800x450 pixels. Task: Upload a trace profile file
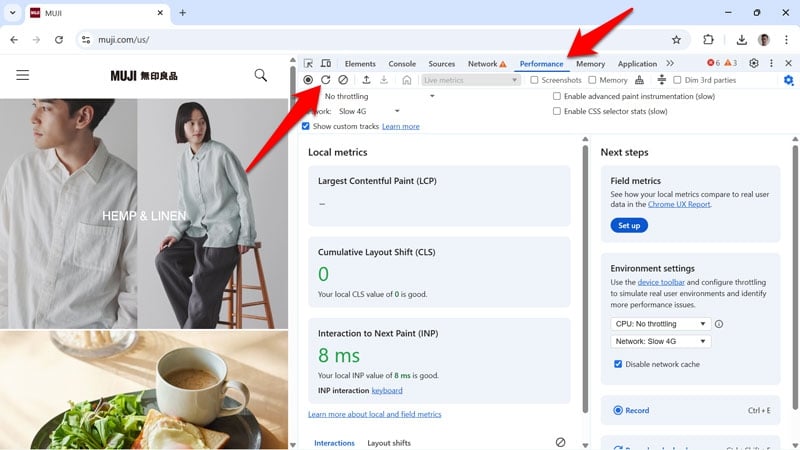(366, 80)
